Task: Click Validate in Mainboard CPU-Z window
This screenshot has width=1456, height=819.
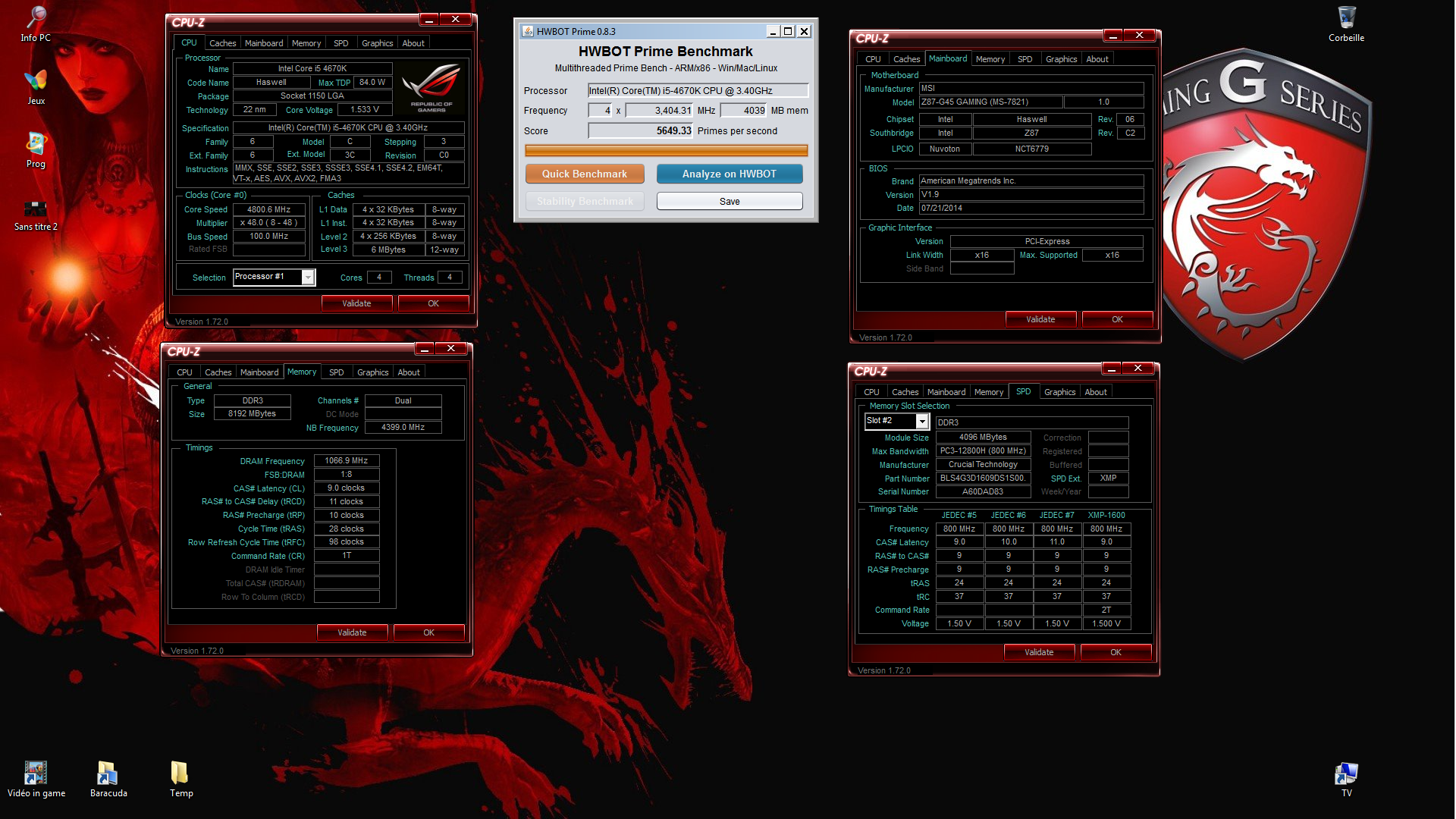Action: pos(1040,319)
